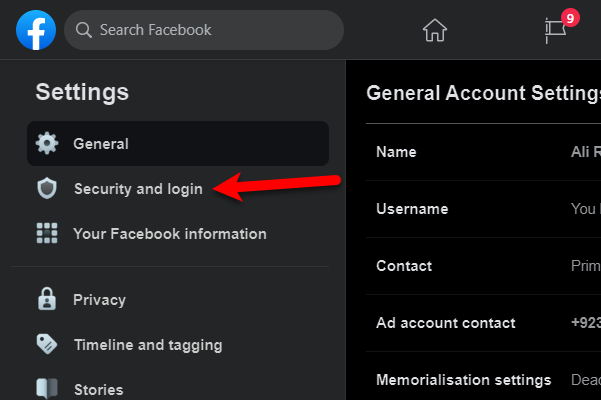Open Timeline and tagging settings
The height and width of the screenshot is (400, 601).
[148, 345]
